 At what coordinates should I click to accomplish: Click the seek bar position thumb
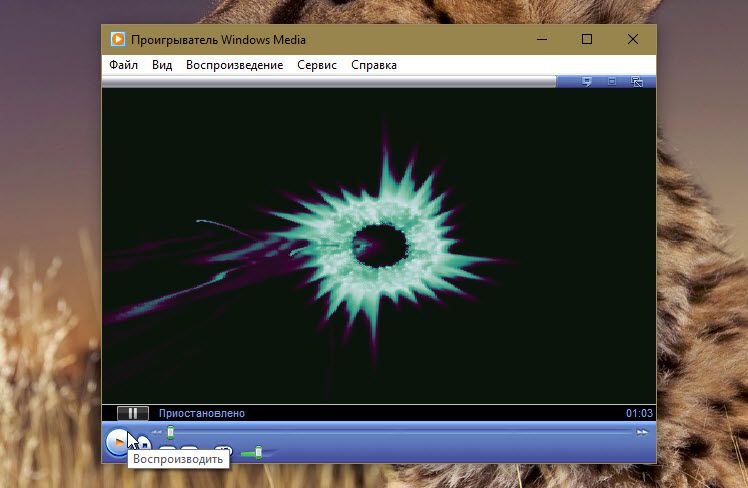[x=170, y=432]
